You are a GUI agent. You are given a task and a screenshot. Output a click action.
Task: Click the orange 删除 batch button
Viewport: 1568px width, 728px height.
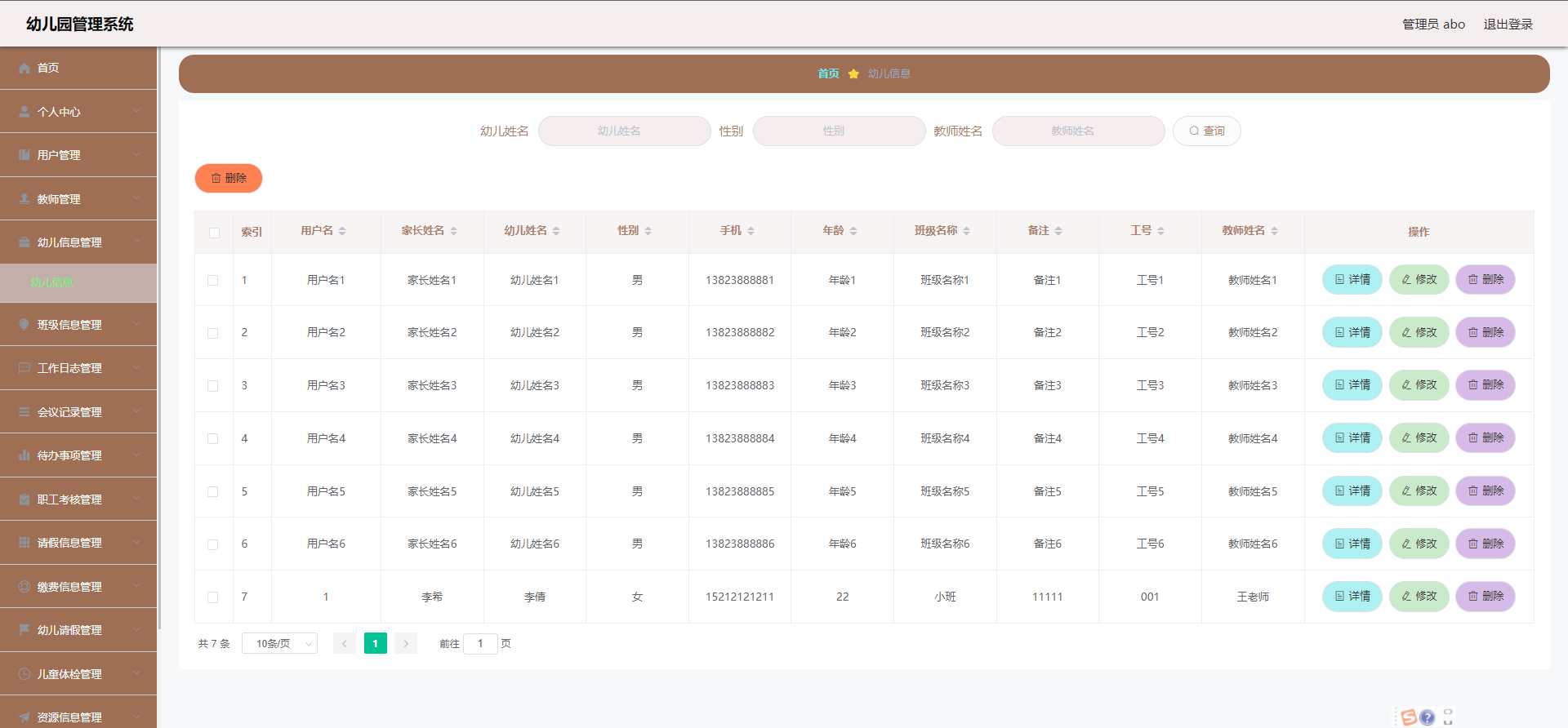click(229, 178)
